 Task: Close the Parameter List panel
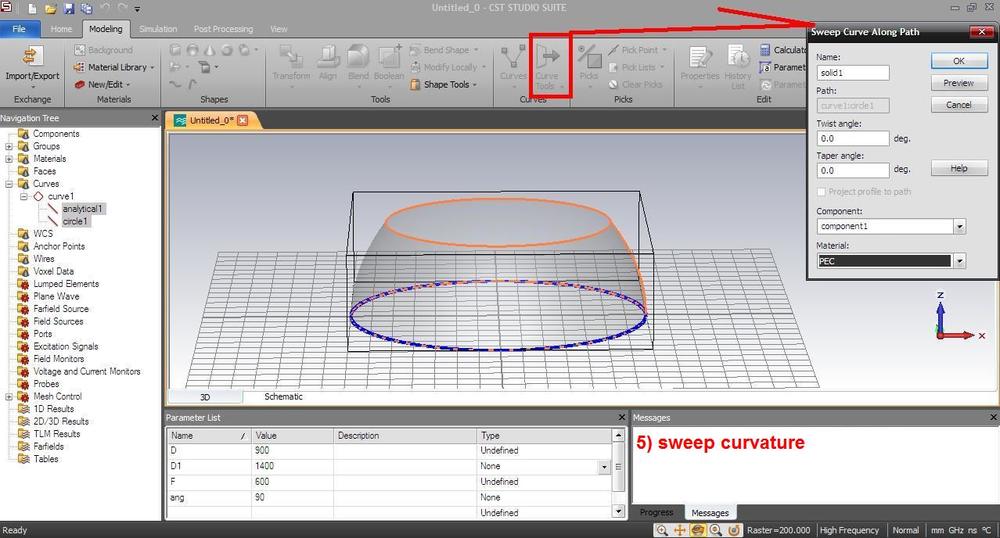pos(622,417)
